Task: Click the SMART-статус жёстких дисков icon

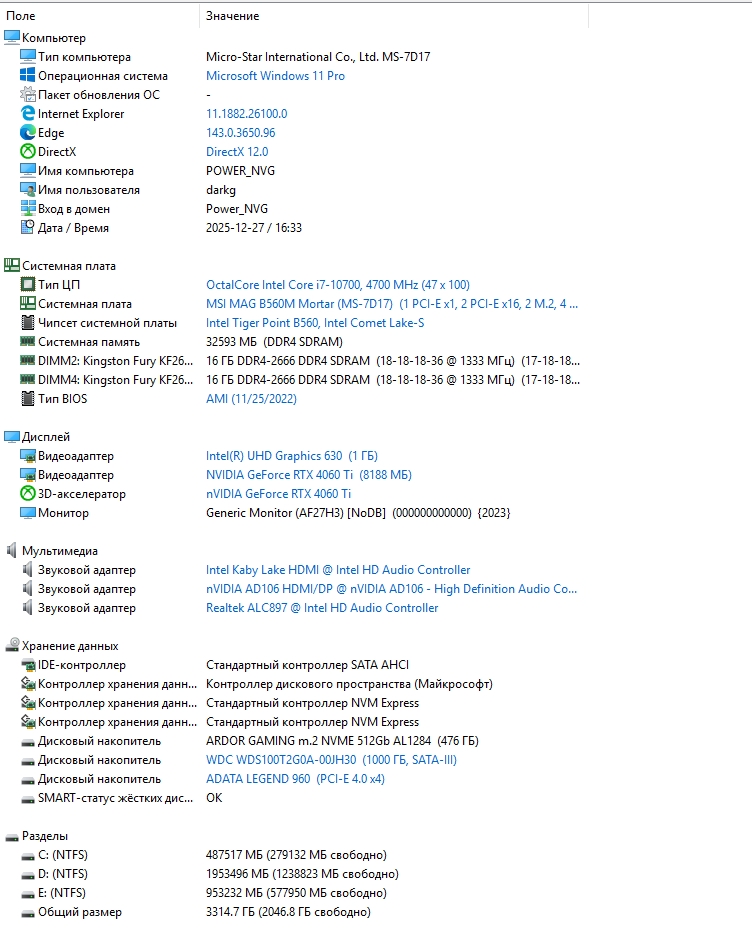Action: coord(27,799)
